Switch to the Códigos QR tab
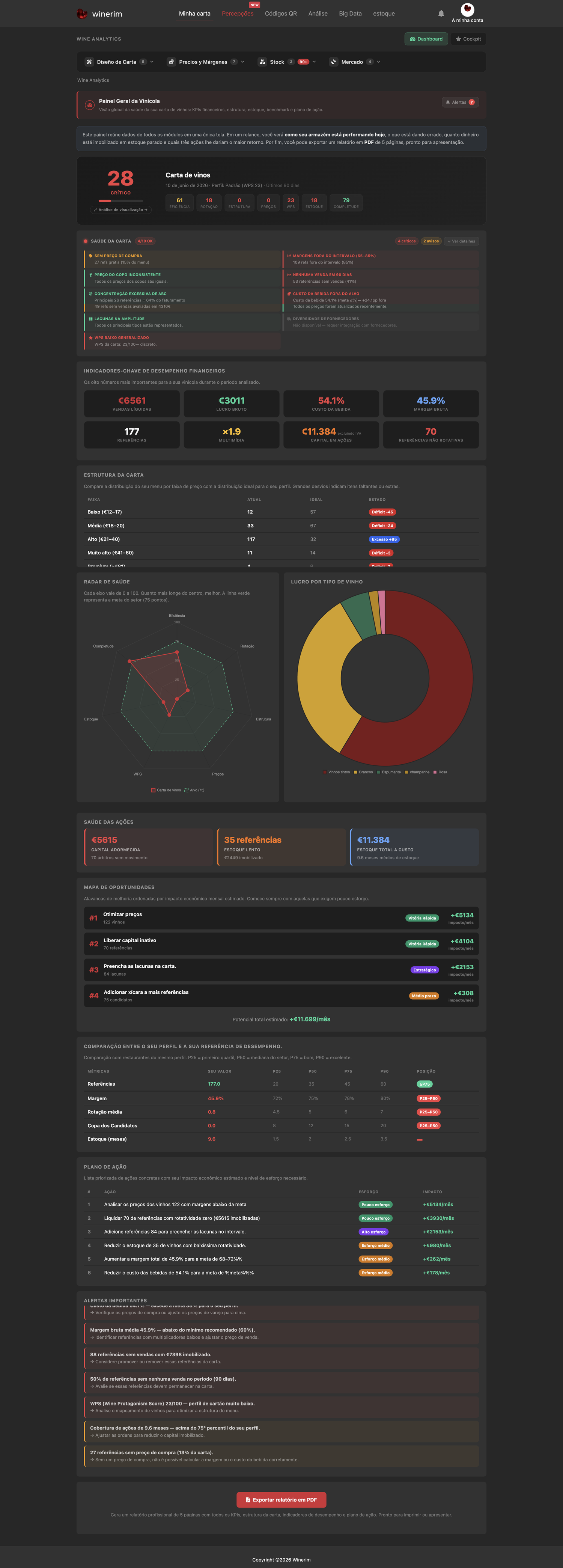The height and width of the screenshot is (1568, 563). tap(281, 14)
